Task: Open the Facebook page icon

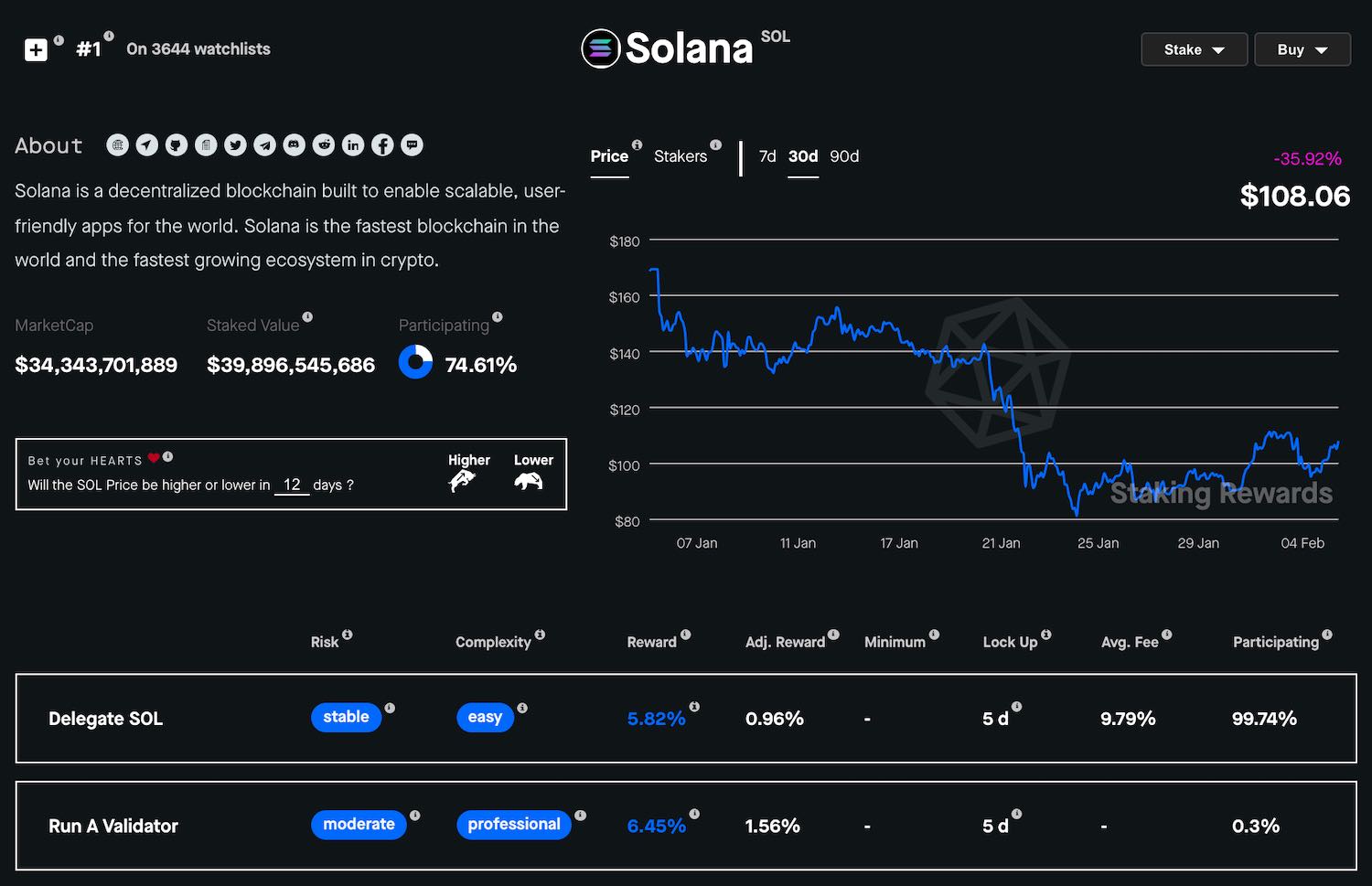Action: click(382, 144)
